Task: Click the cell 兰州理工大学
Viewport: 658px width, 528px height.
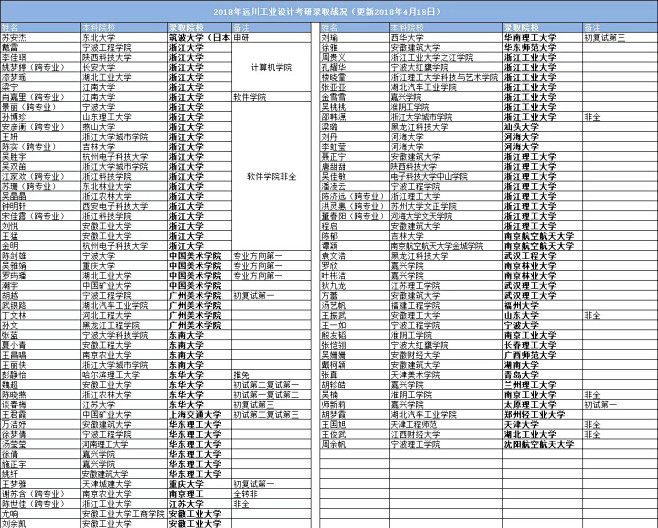Action: (542, 385)
